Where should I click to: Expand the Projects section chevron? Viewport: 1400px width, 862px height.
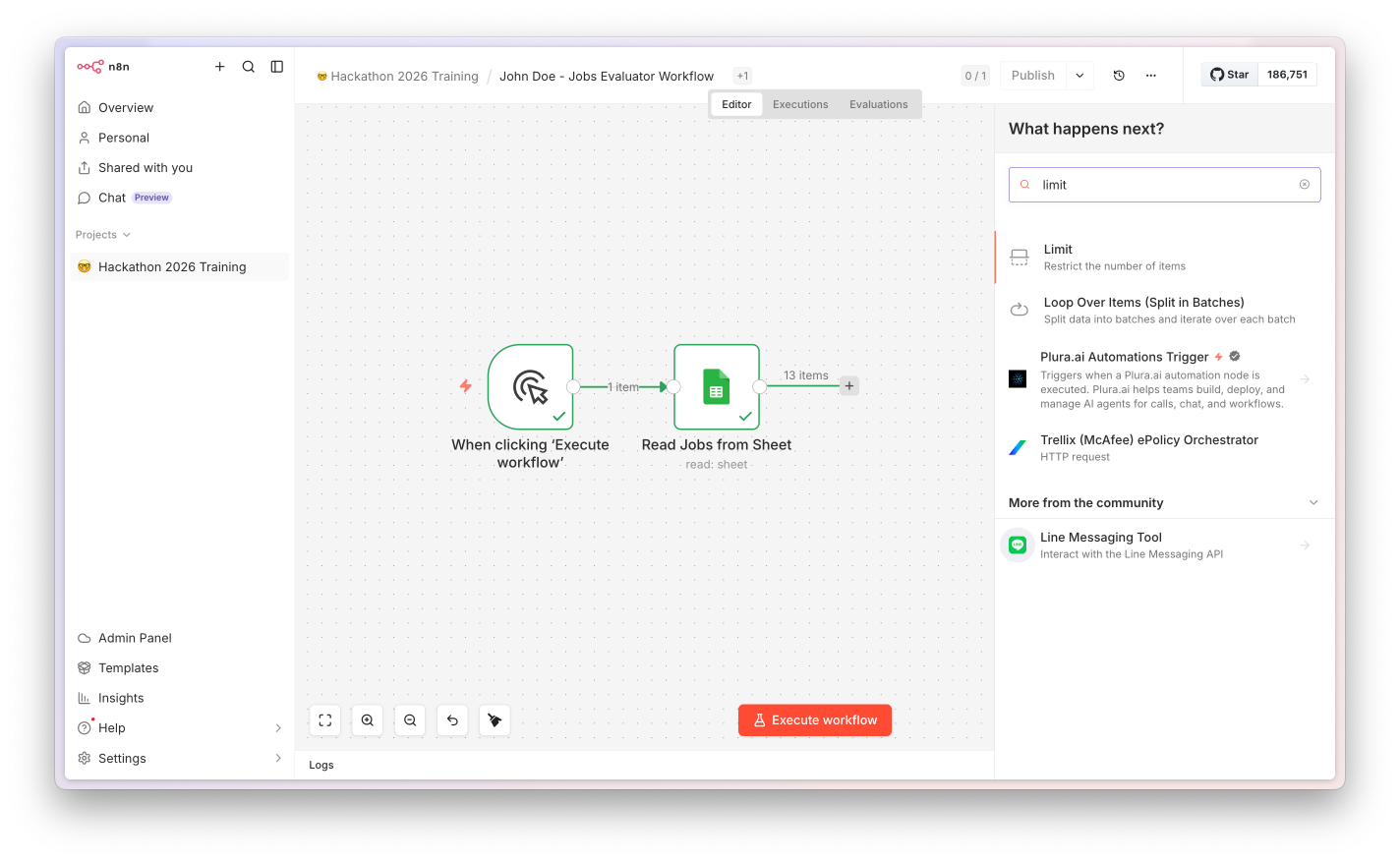127,235
